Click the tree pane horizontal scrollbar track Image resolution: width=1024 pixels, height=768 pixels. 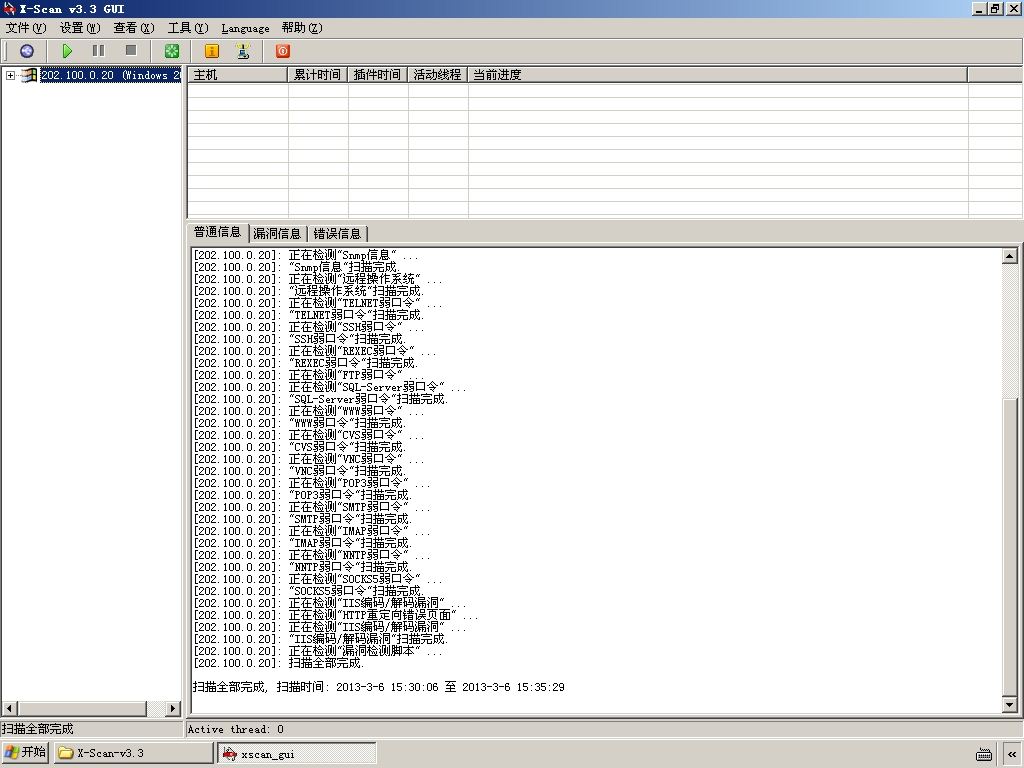tap(156, 709)
